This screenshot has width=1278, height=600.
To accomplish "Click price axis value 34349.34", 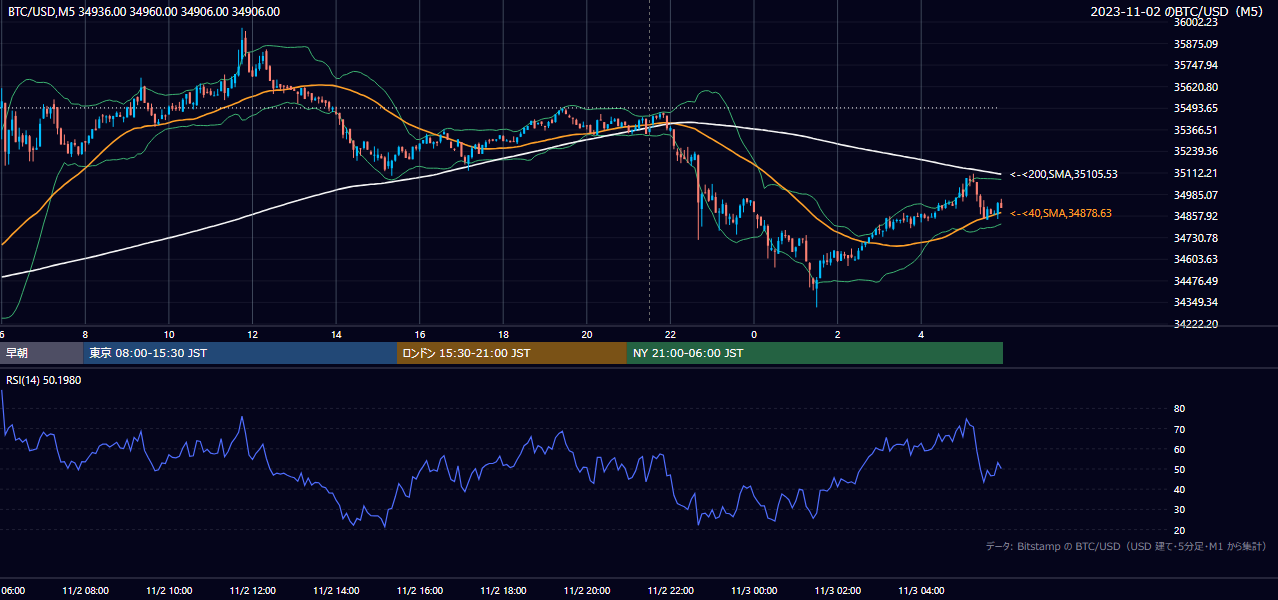I will (1196, 302).
